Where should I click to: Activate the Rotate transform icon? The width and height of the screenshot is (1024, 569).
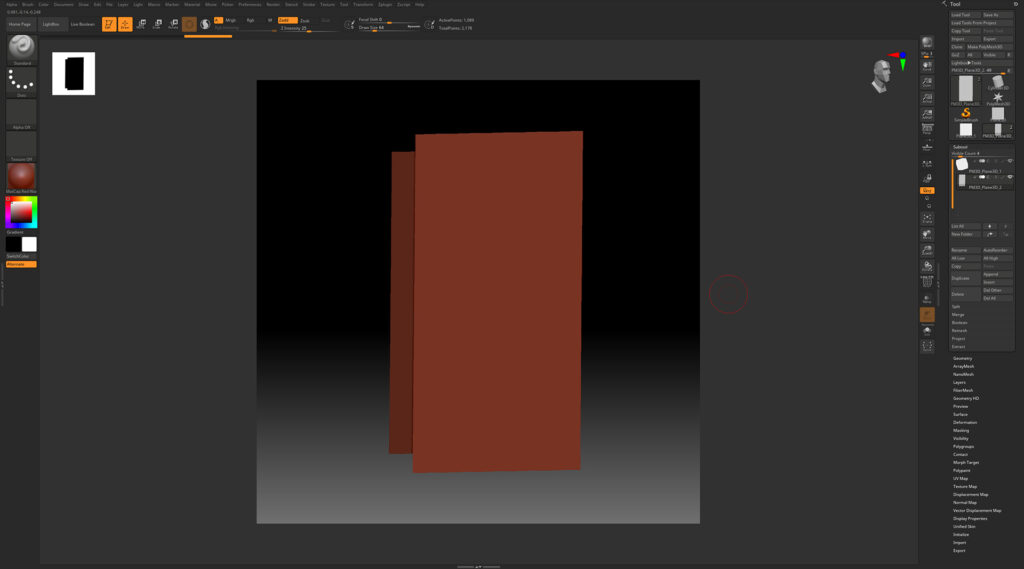point(173,24)
